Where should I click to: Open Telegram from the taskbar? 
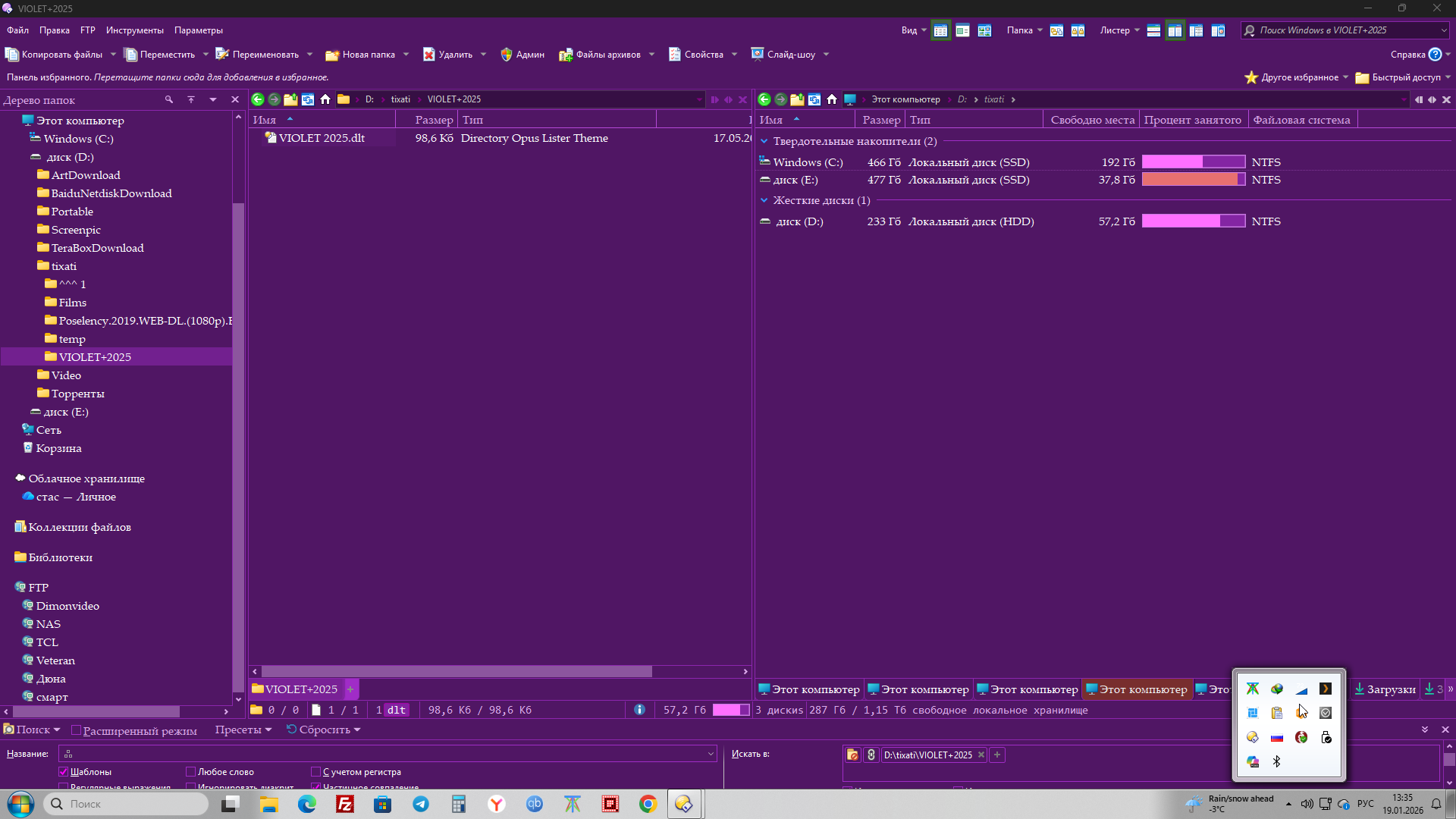click(421, 804)
